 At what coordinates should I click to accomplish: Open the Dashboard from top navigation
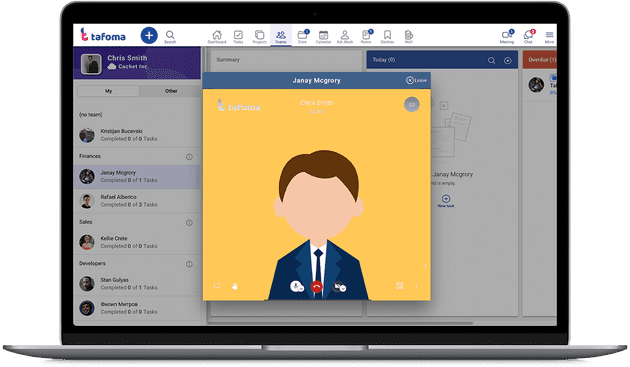coord(217,36)
